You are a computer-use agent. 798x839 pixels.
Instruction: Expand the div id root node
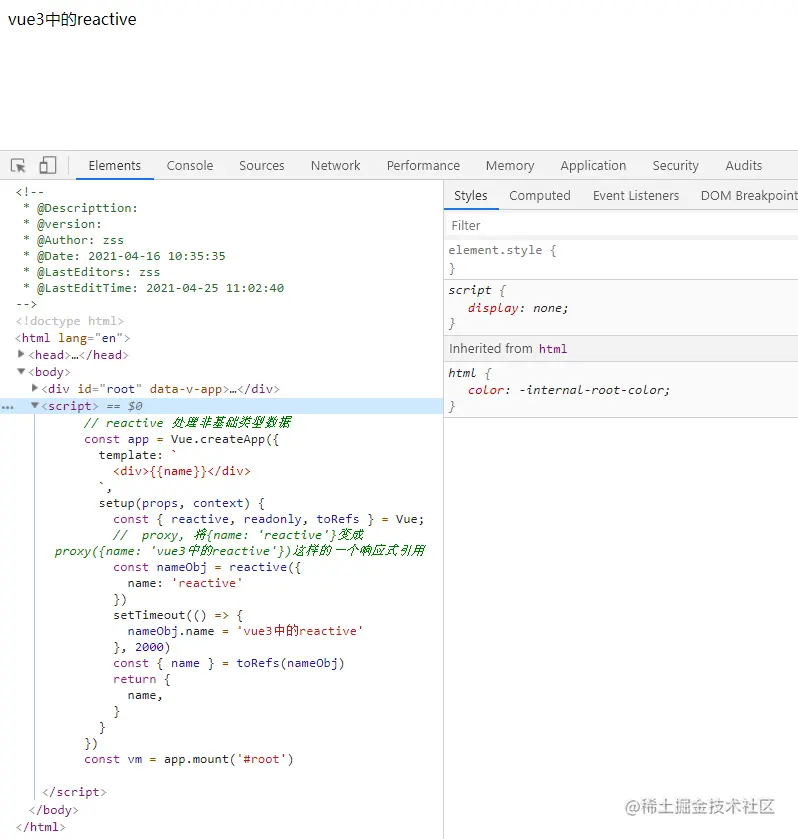tap(34, 388)
